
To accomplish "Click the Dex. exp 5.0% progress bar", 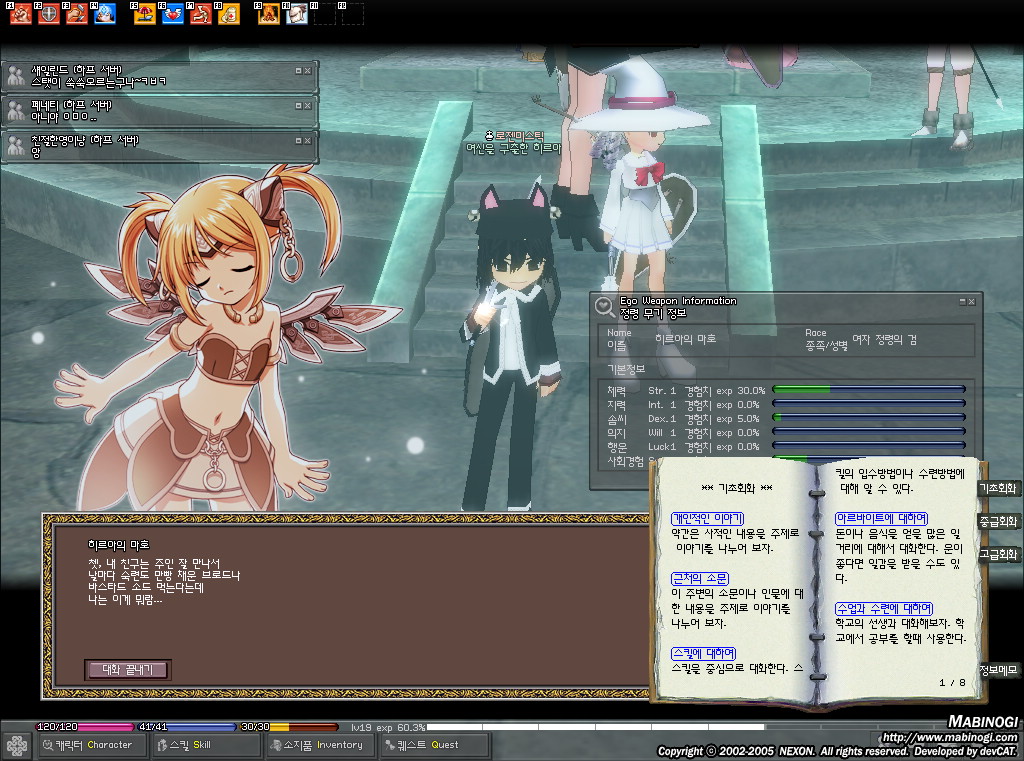I will coord(869,418).
